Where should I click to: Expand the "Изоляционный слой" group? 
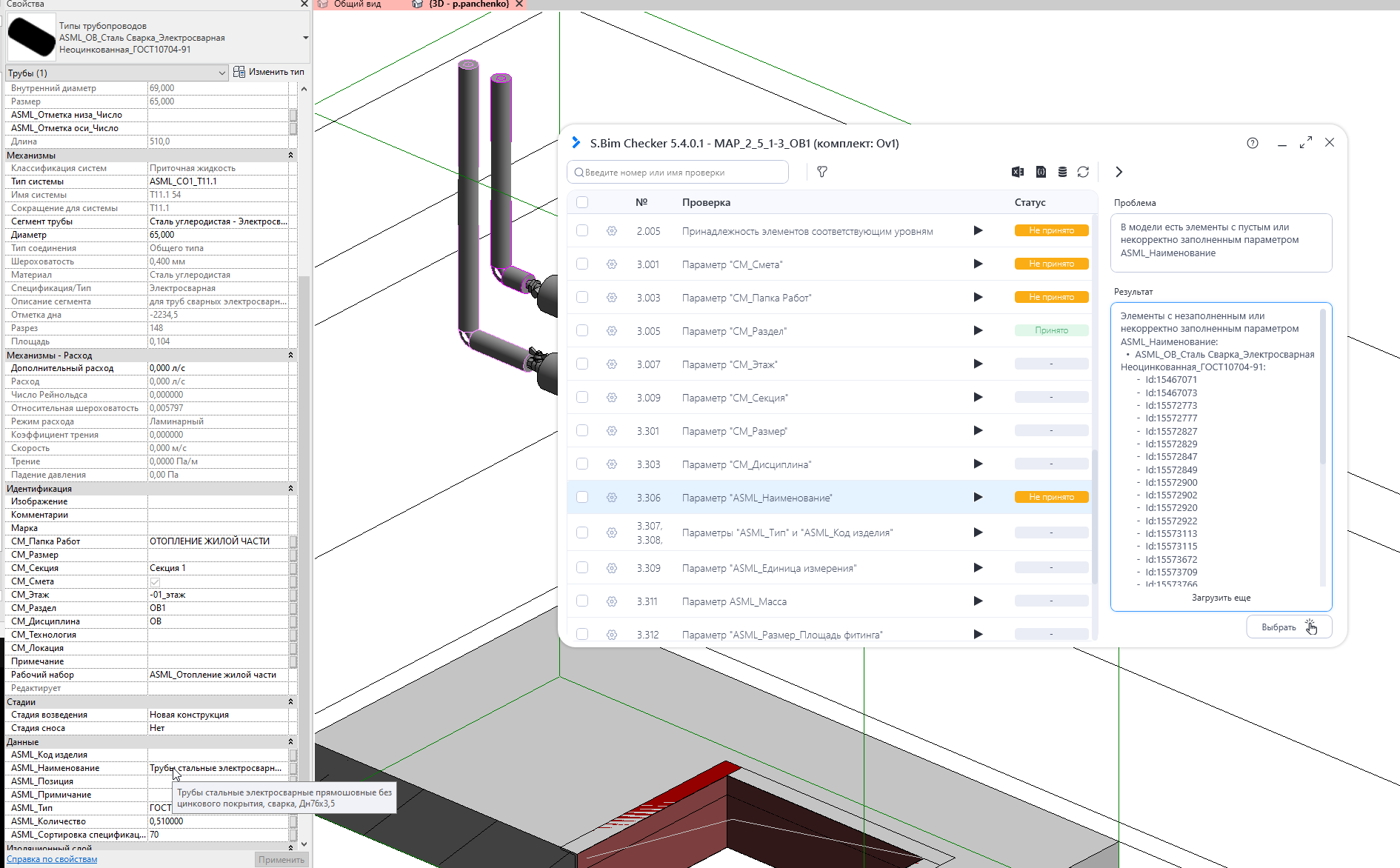click(290, 847)
